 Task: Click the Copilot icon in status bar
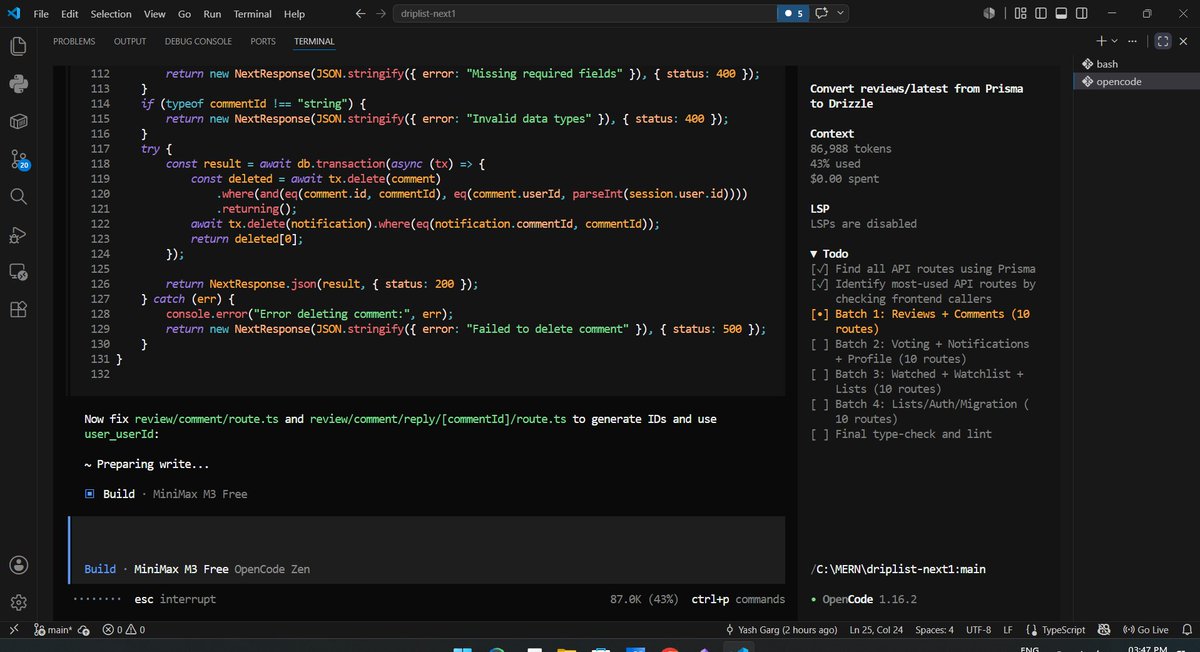pos(1104,630)
